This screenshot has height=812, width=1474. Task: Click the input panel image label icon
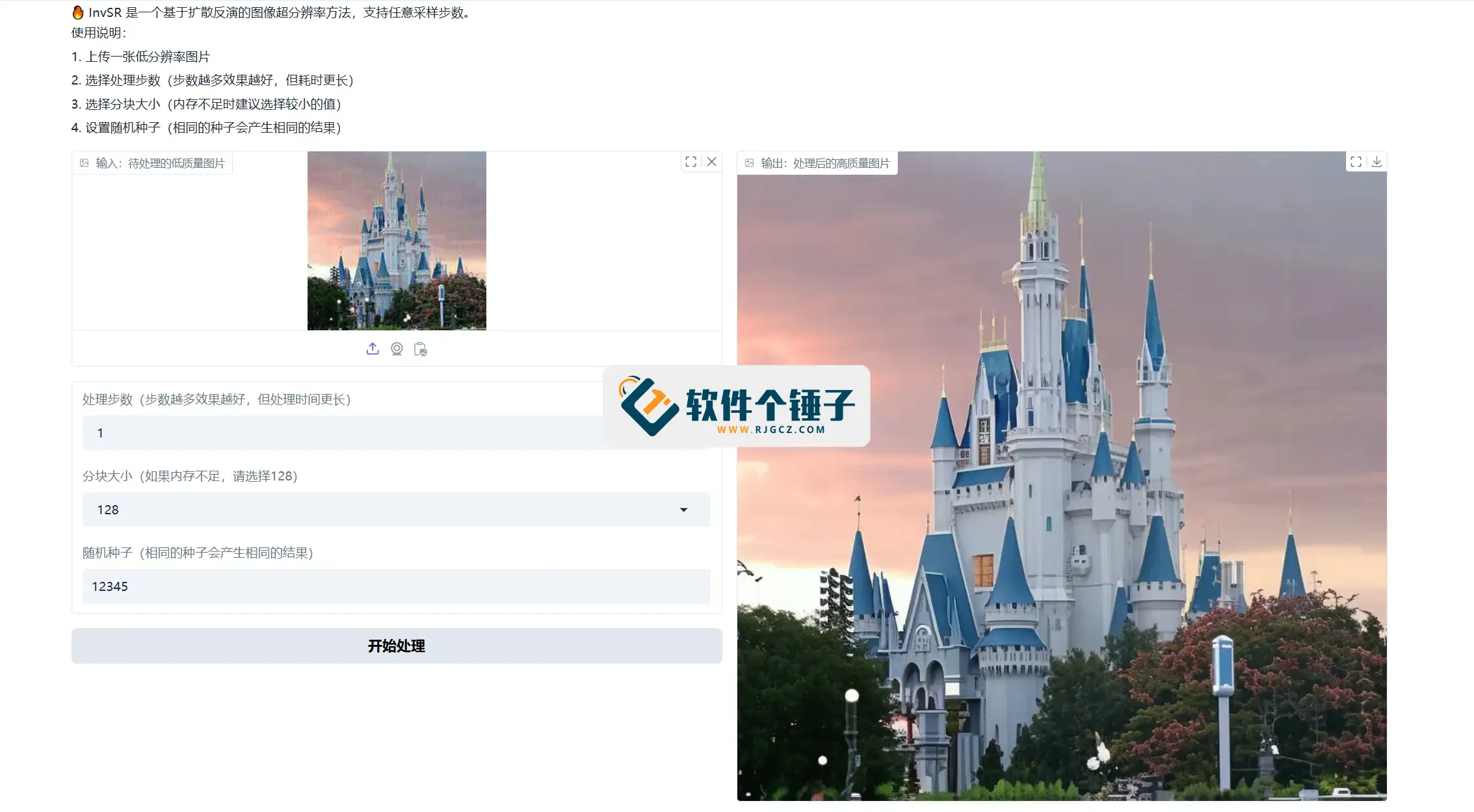click(85, 163)
